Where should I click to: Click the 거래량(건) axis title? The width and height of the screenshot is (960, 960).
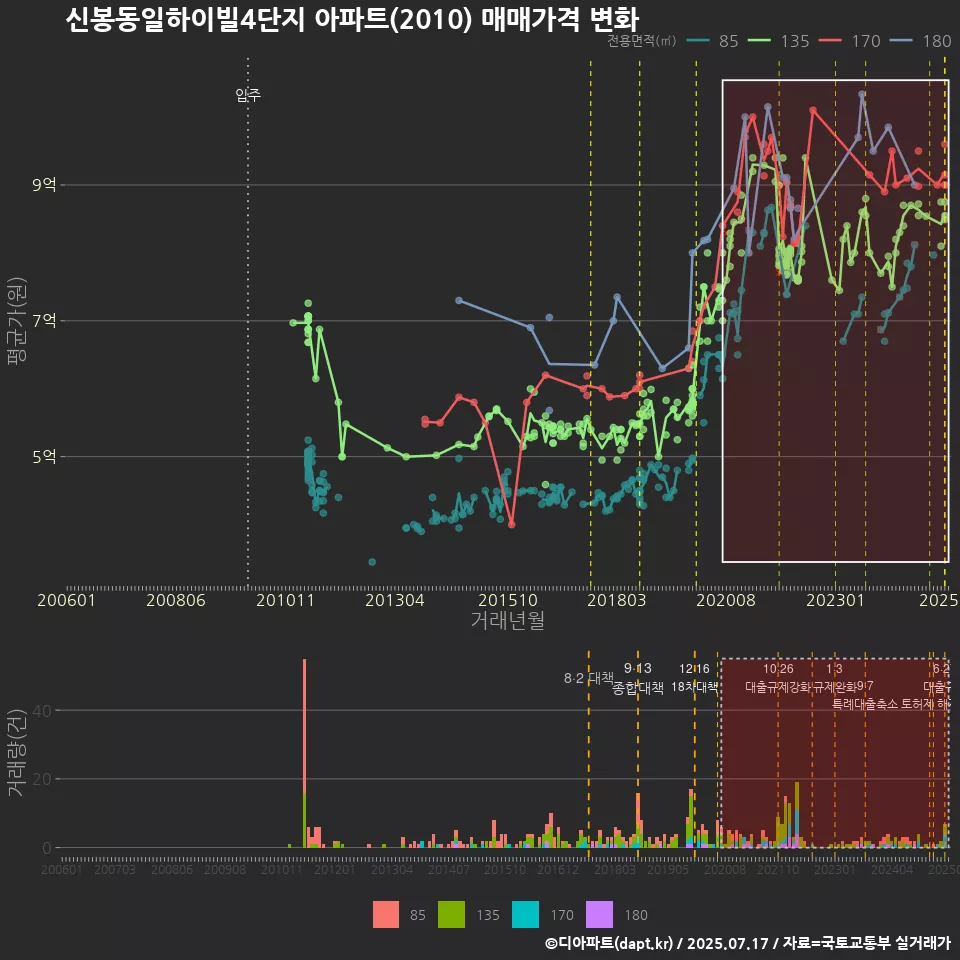pos(17,752)
